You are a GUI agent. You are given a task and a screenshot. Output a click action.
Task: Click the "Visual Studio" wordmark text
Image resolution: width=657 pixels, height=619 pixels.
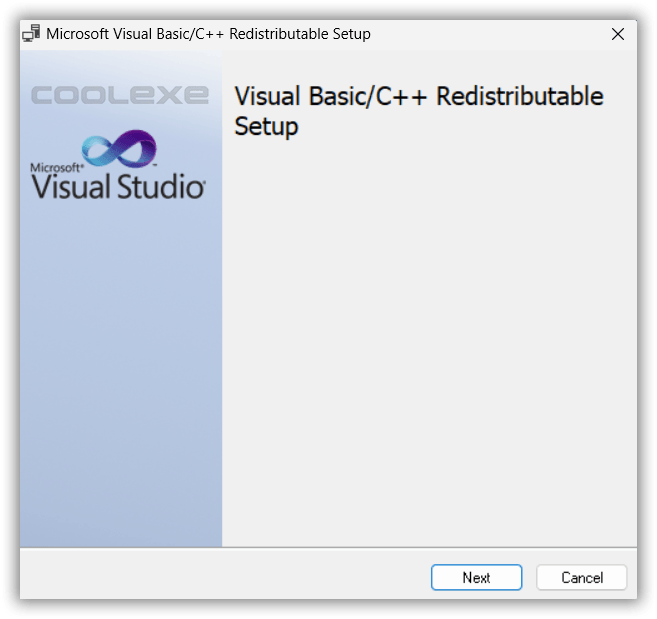click(x=118, y=186)
